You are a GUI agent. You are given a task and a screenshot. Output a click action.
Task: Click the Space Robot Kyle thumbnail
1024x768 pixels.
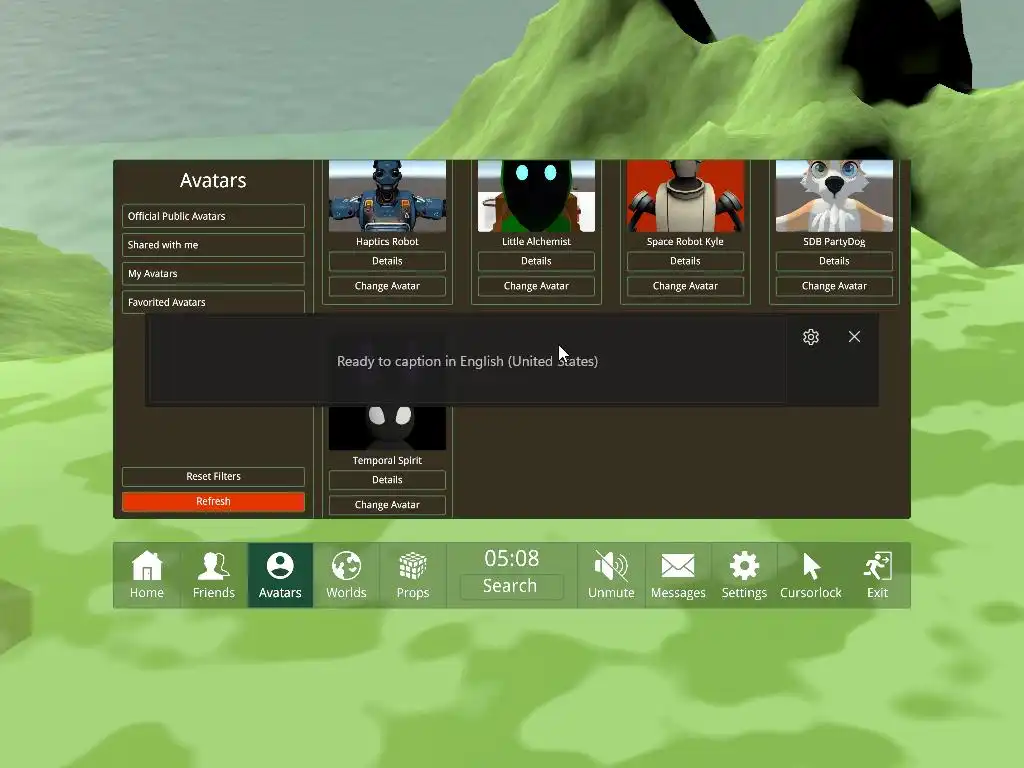[685, 196]
